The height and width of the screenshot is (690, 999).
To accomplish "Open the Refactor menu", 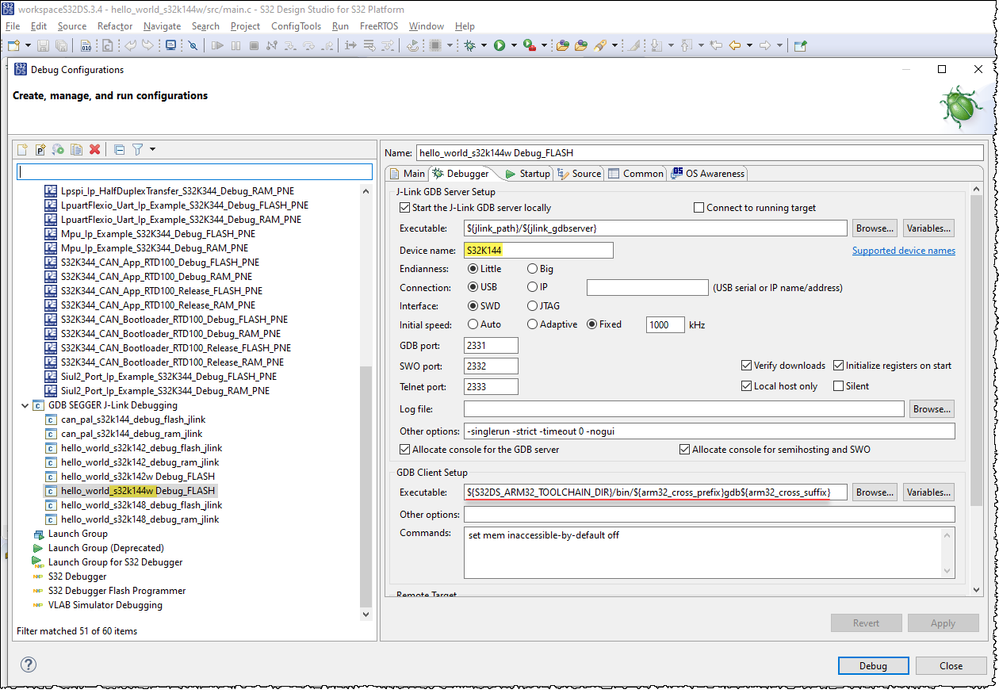I will (x=115, y=26).
